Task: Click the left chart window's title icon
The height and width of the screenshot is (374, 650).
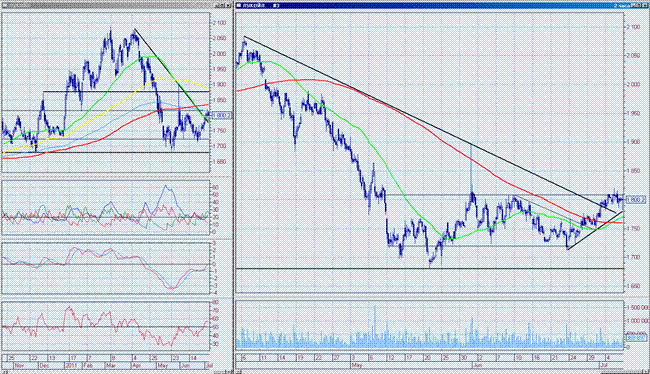Action: pos(4,5)
